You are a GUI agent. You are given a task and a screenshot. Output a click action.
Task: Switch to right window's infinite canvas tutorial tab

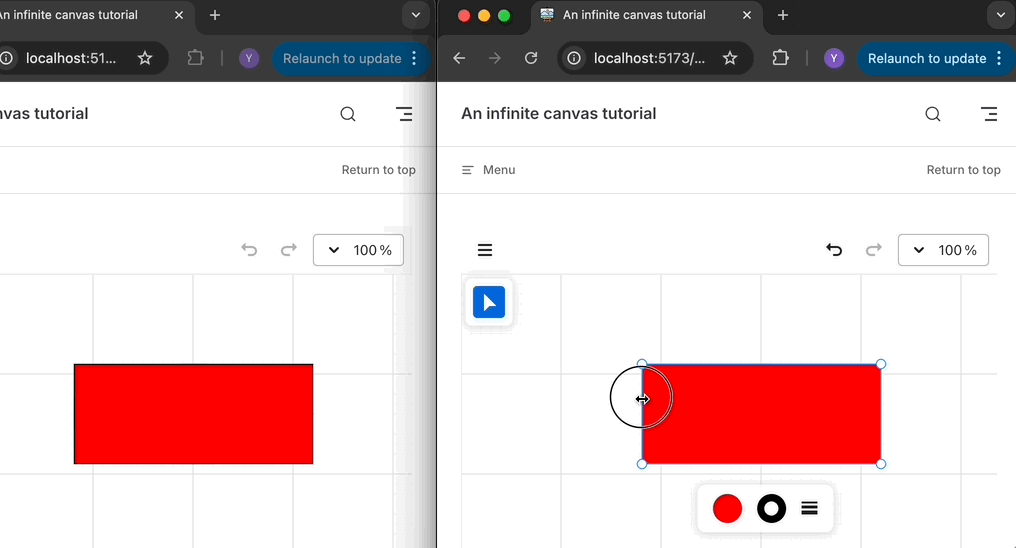pos(634,15)
